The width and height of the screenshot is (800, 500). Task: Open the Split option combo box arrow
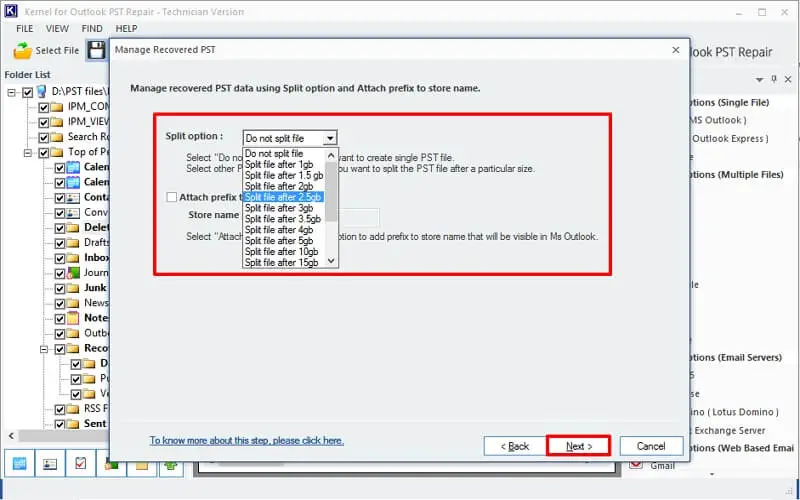coord(330,138)
